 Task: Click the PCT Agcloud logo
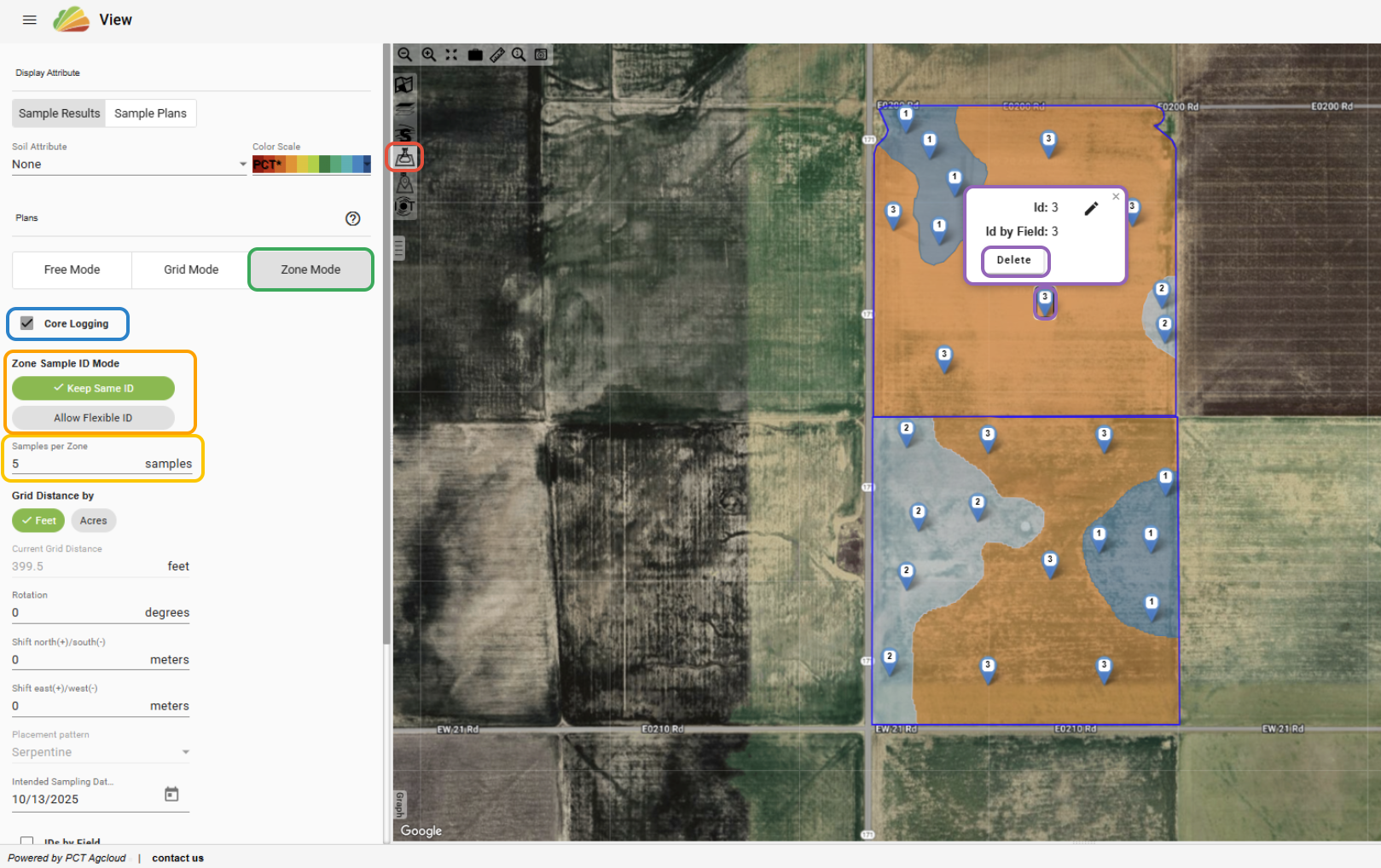pos(71,19)
